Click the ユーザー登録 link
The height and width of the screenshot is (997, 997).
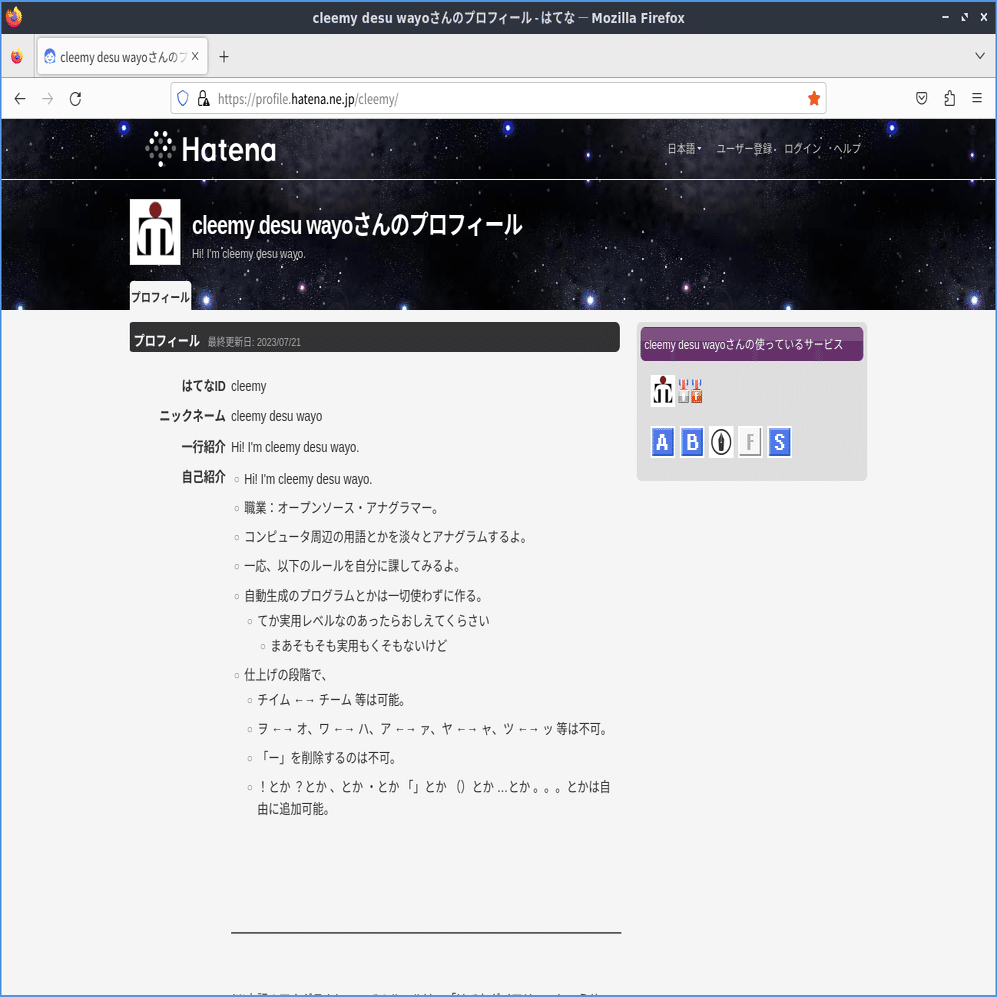coord(744,148)
